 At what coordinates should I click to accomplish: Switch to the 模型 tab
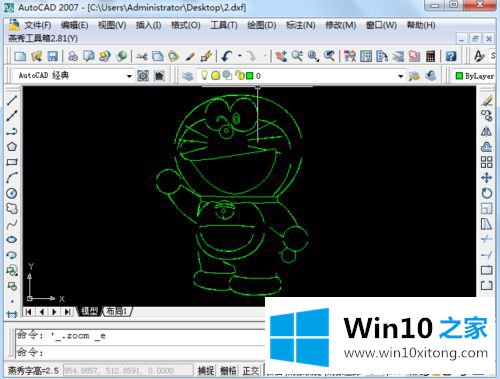[90, 312]
